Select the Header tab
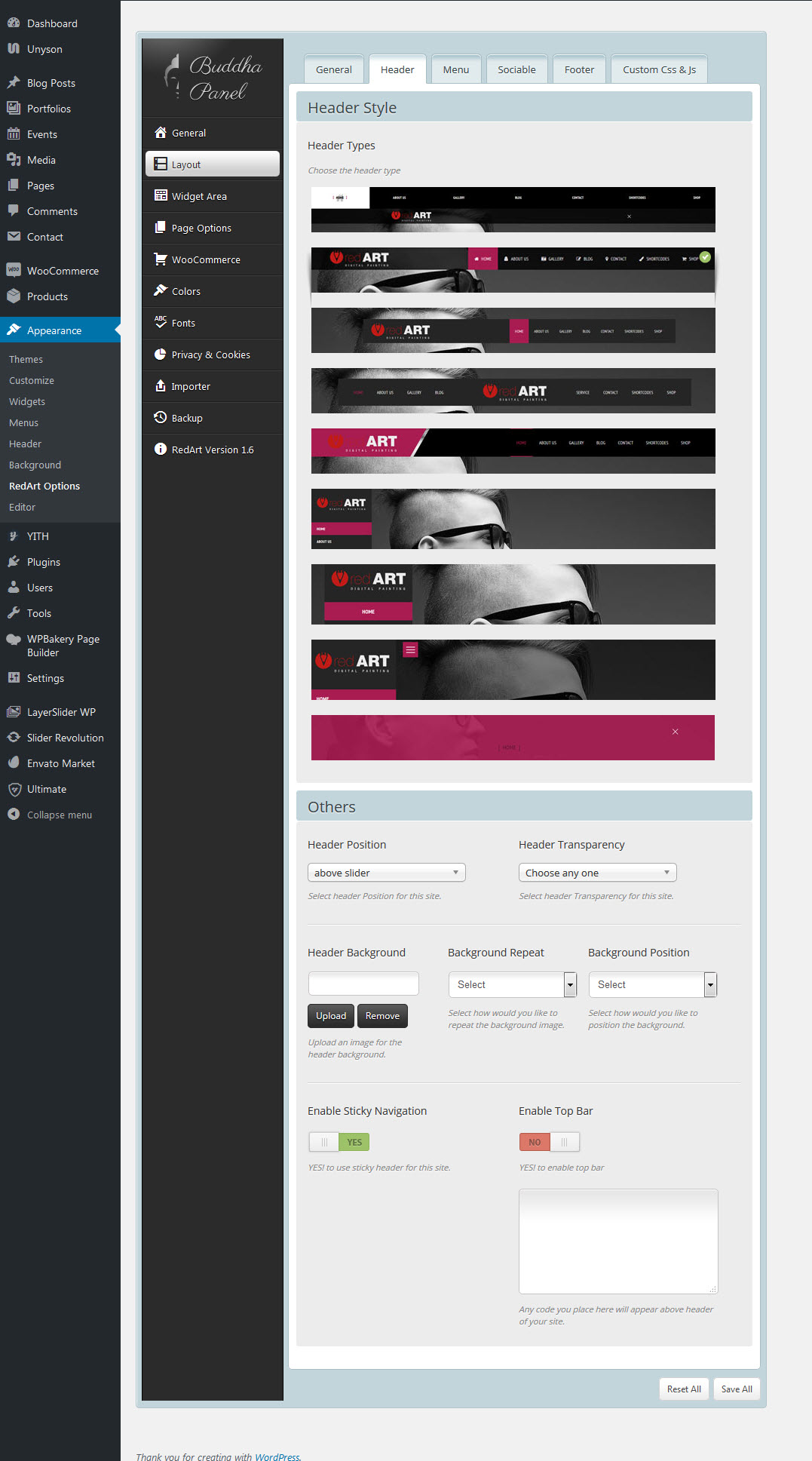 (x=397, y=69)
